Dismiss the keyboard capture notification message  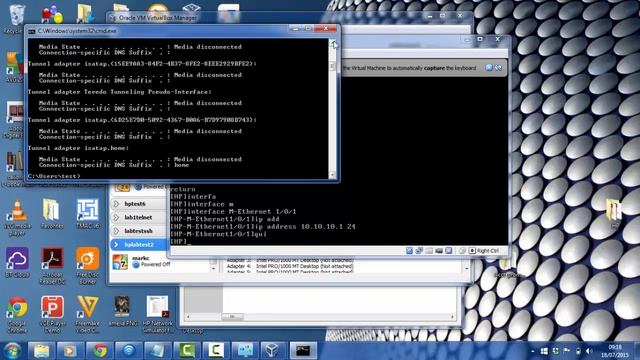(x=489, y=68)
